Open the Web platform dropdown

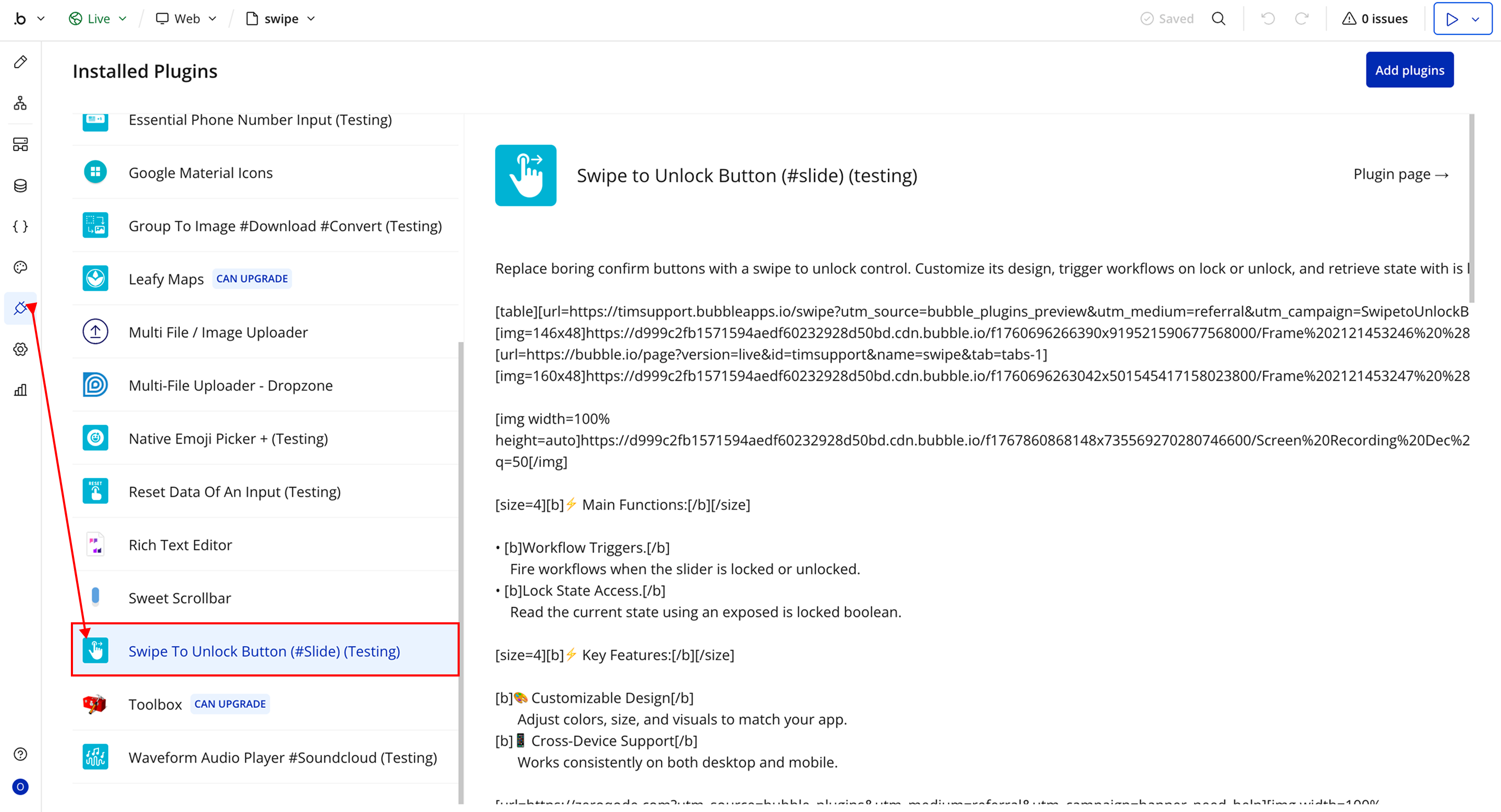pyautogui.click(x=186, y=19)
